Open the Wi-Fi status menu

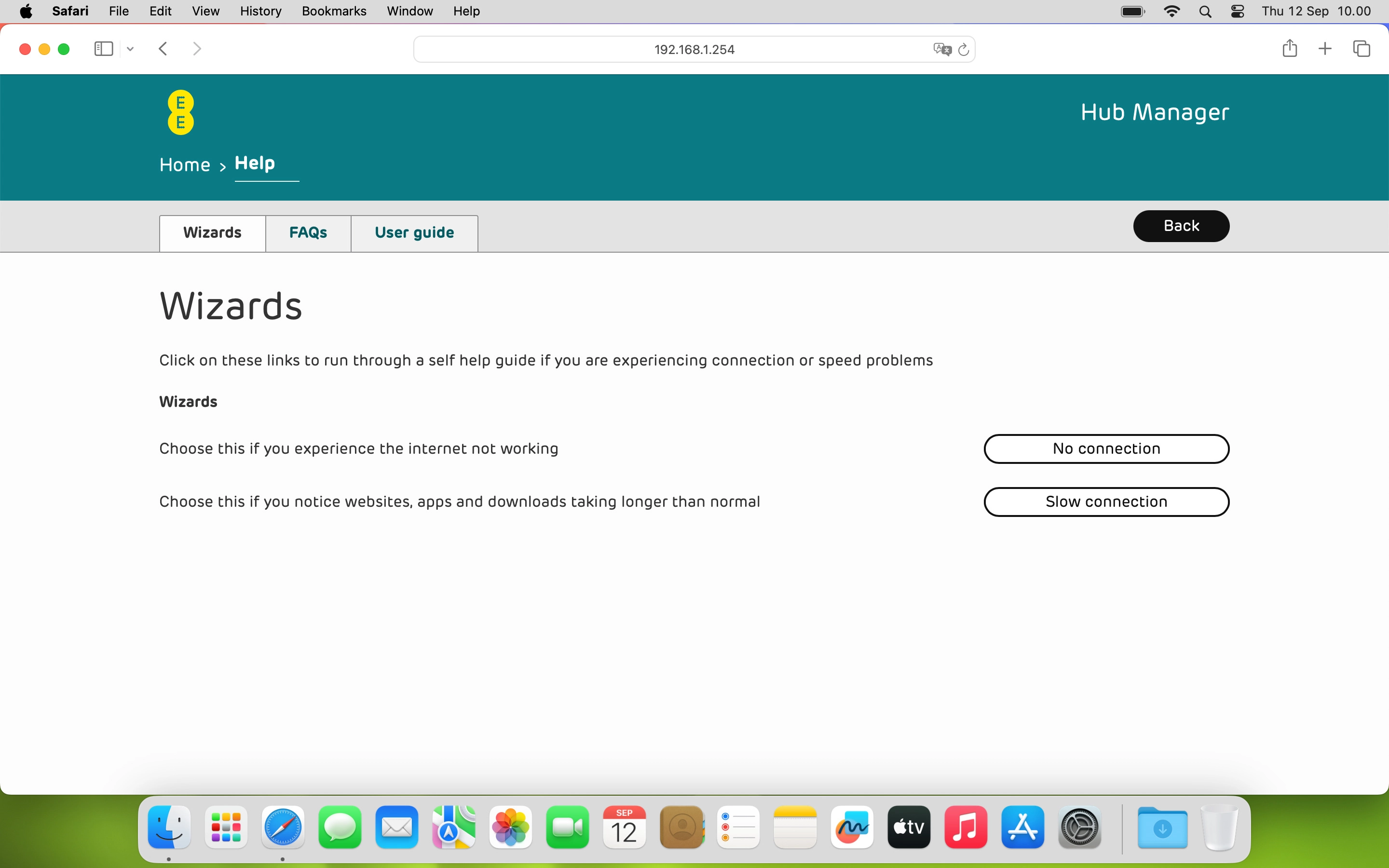(x=1172, y=11)
